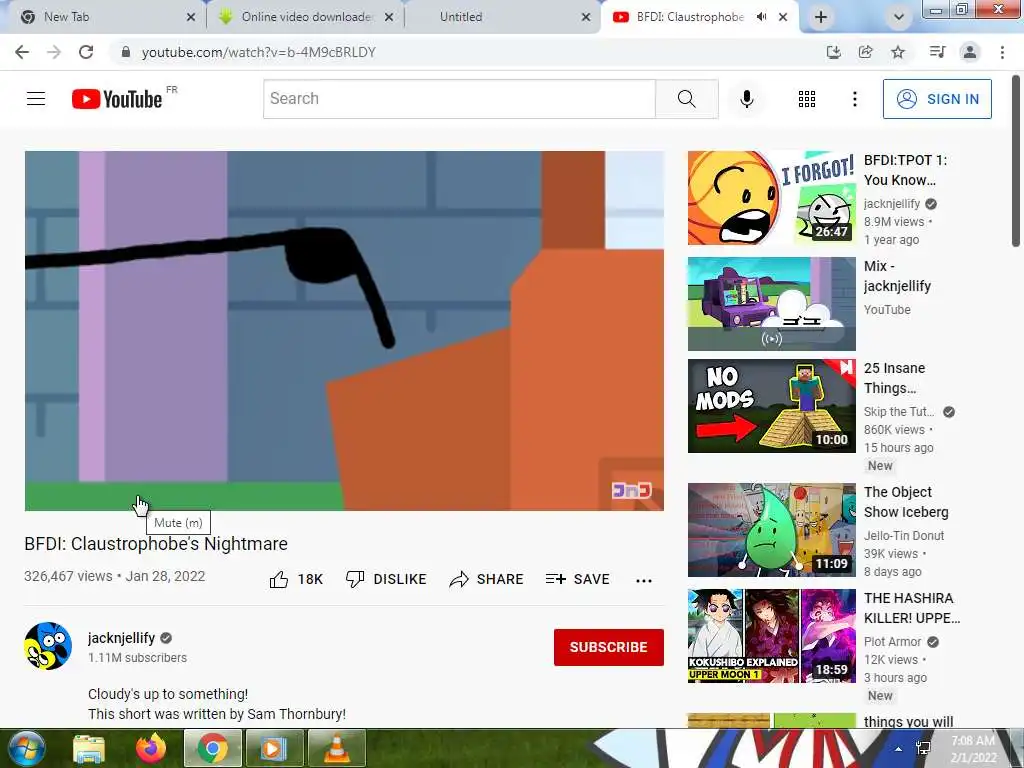1024x768 pixels.
Task: Click the video title text
Action: click(x=156, y=543)
